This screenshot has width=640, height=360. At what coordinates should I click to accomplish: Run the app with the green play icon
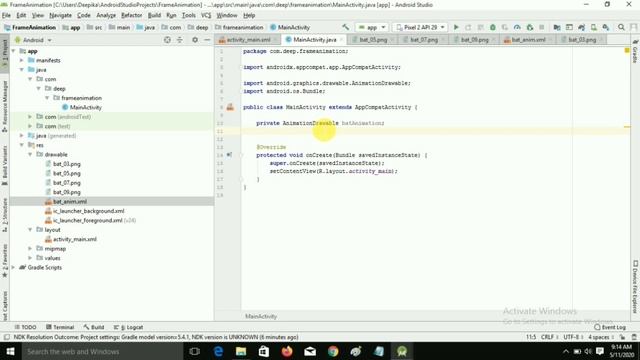coord(456,27)
